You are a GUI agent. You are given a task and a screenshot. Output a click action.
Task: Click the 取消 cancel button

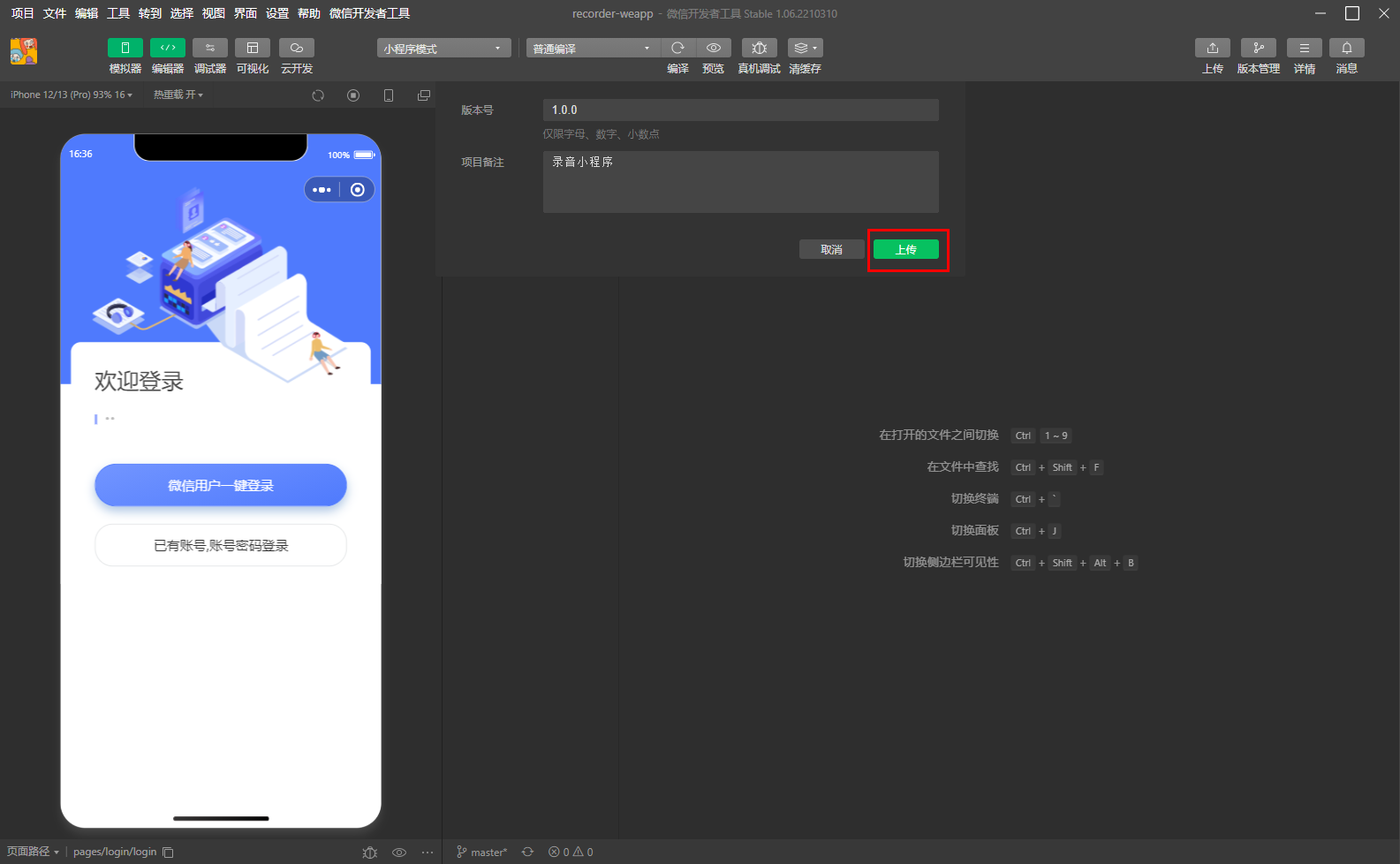831,249
